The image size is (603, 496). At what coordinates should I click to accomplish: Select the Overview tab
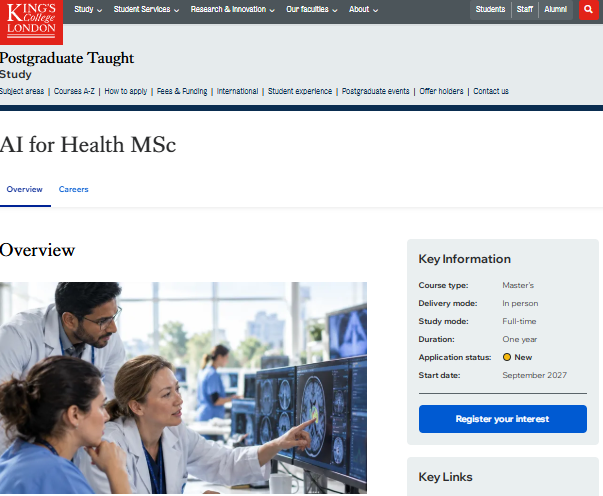pyautogui.click(x=25, y=189)
